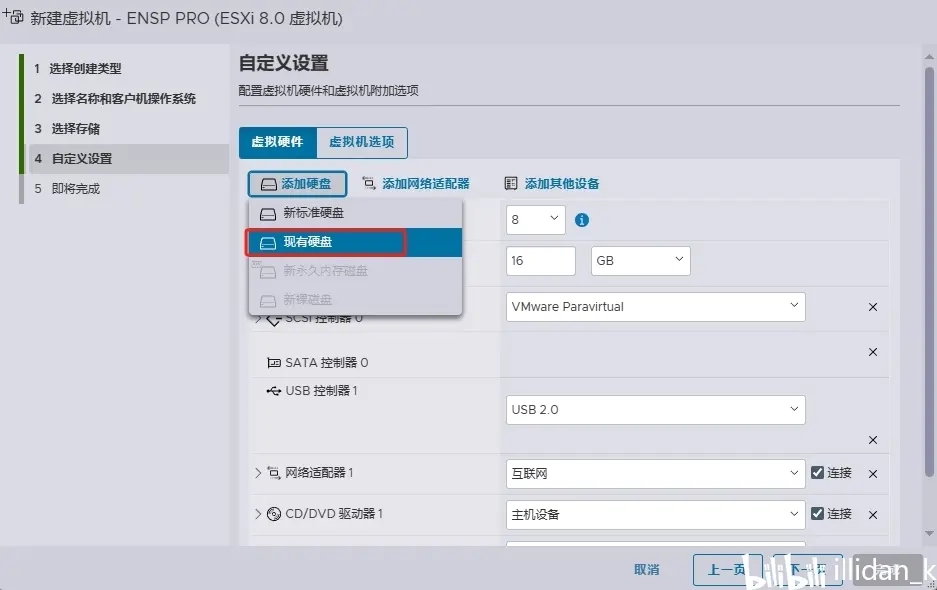Delete the USB controller 1 via X icon

[872, 440]
